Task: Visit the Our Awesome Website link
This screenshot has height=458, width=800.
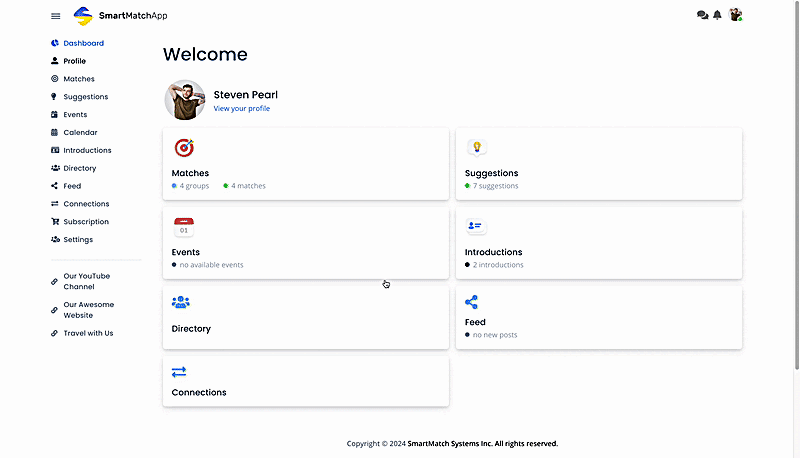Action: click(89, 310)
